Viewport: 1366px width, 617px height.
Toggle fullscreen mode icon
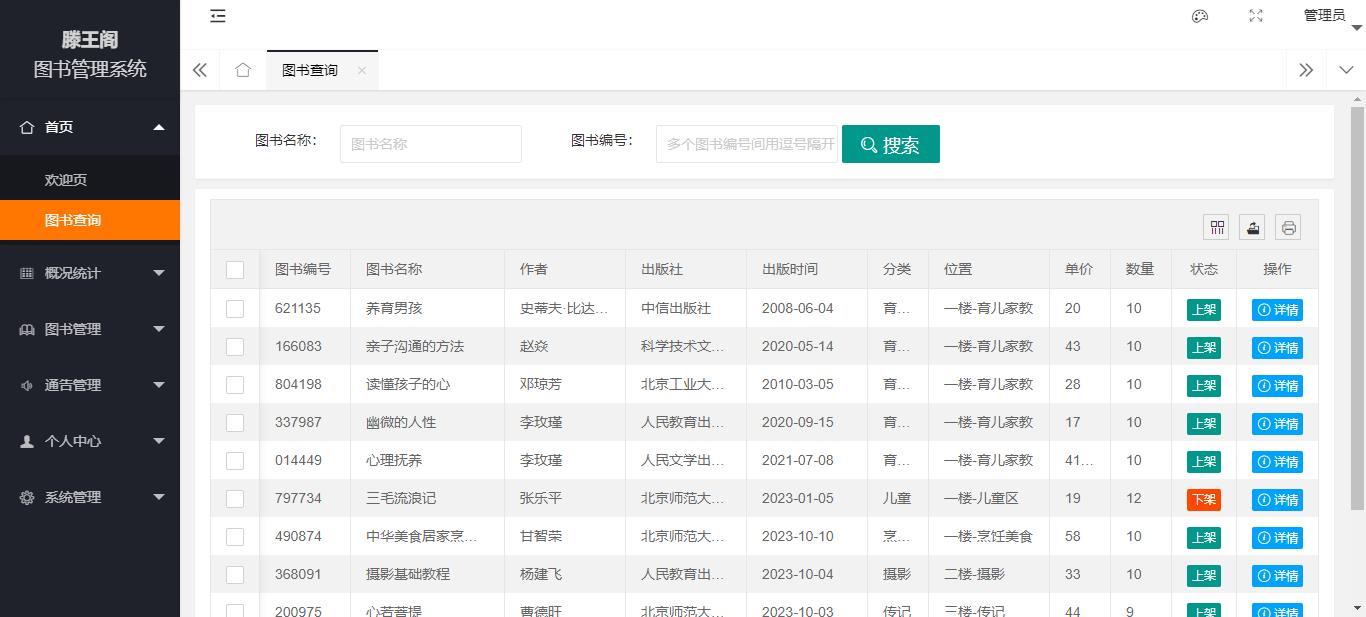(1256, 15)
